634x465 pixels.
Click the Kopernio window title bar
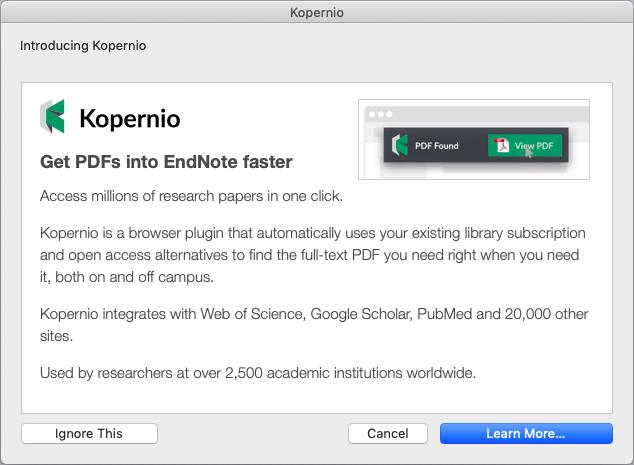coord(317,12)
